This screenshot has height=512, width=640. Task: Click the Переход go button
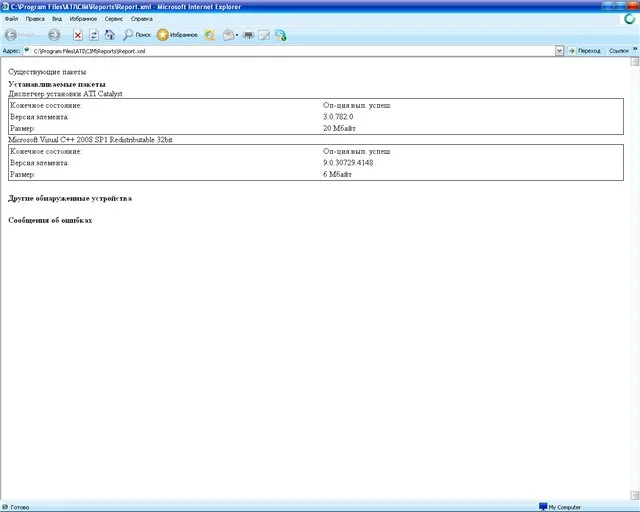584,51
